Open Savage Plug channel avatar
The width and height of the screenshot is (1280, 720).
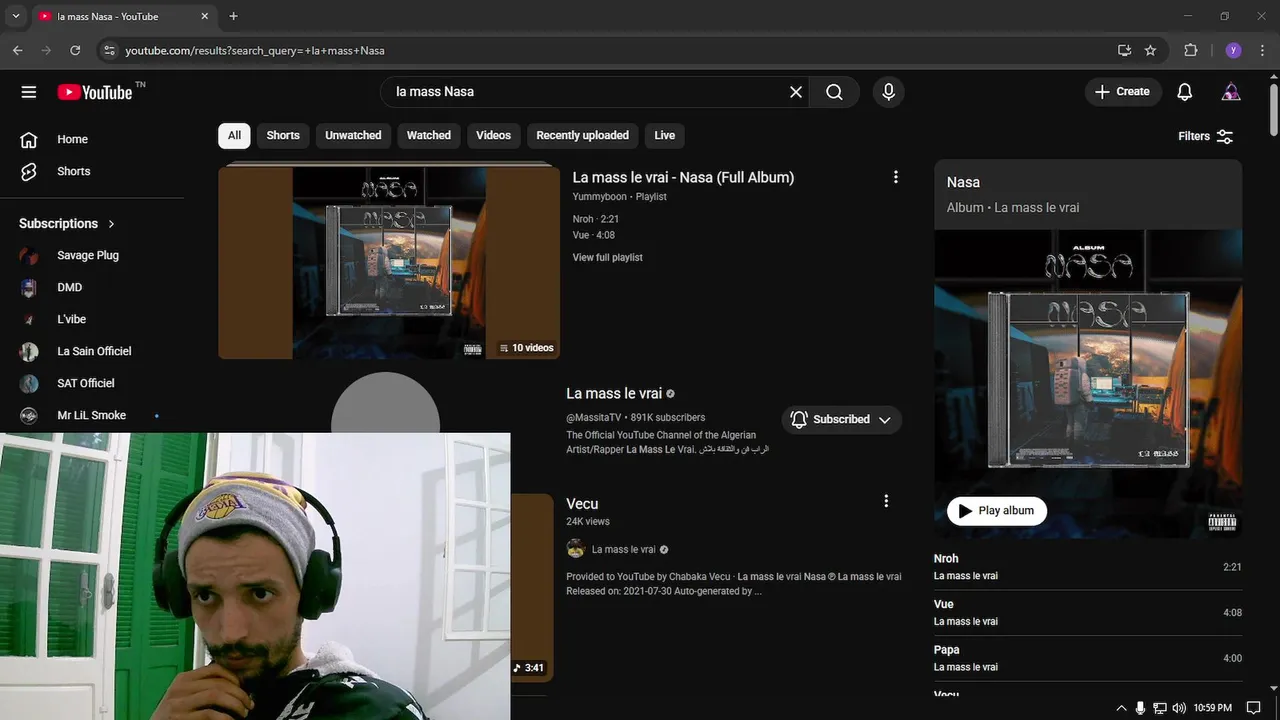pyautogui.click(x=29, y=255)
